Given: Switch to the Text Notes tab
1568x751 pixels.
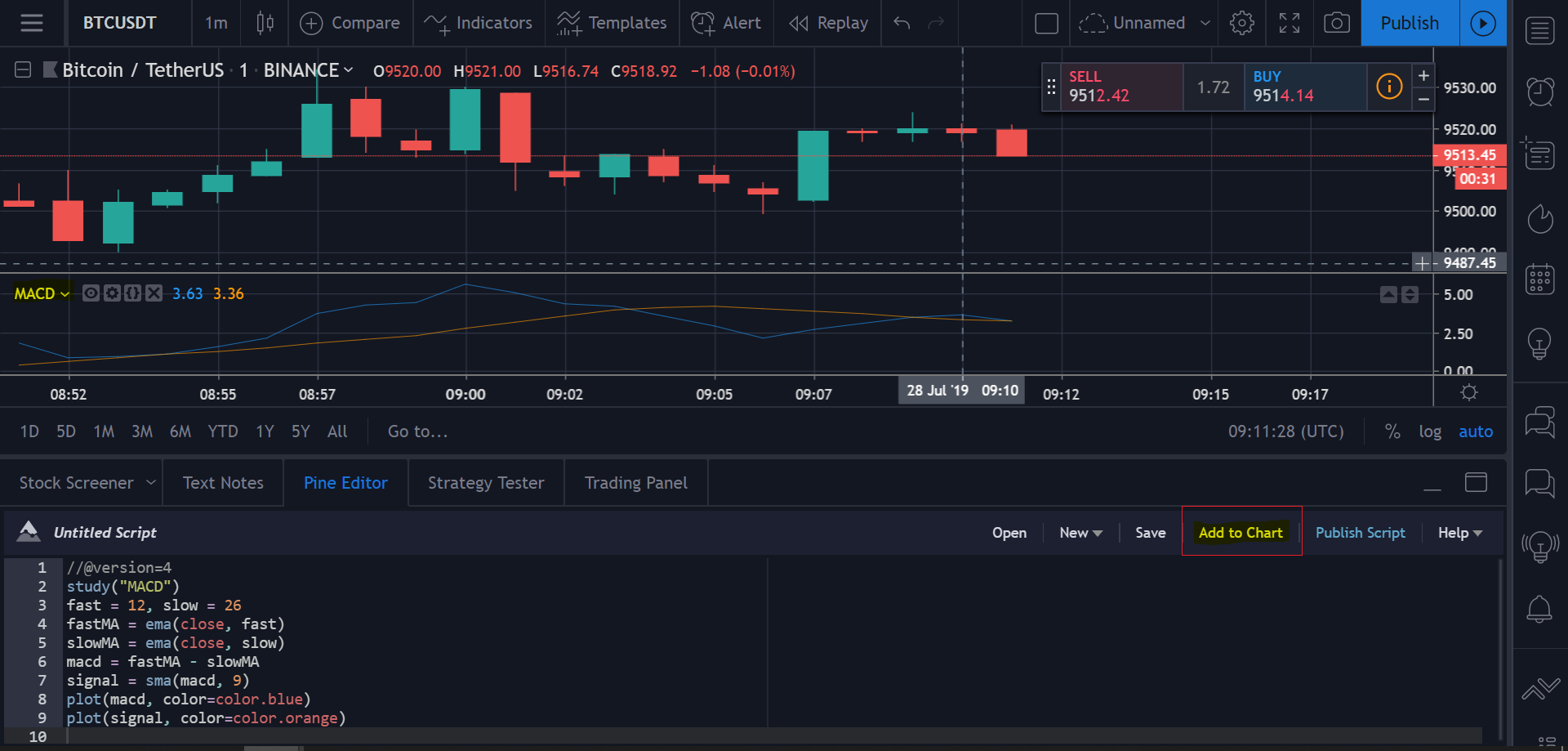Looking at the screenshot, I should 223,483.
